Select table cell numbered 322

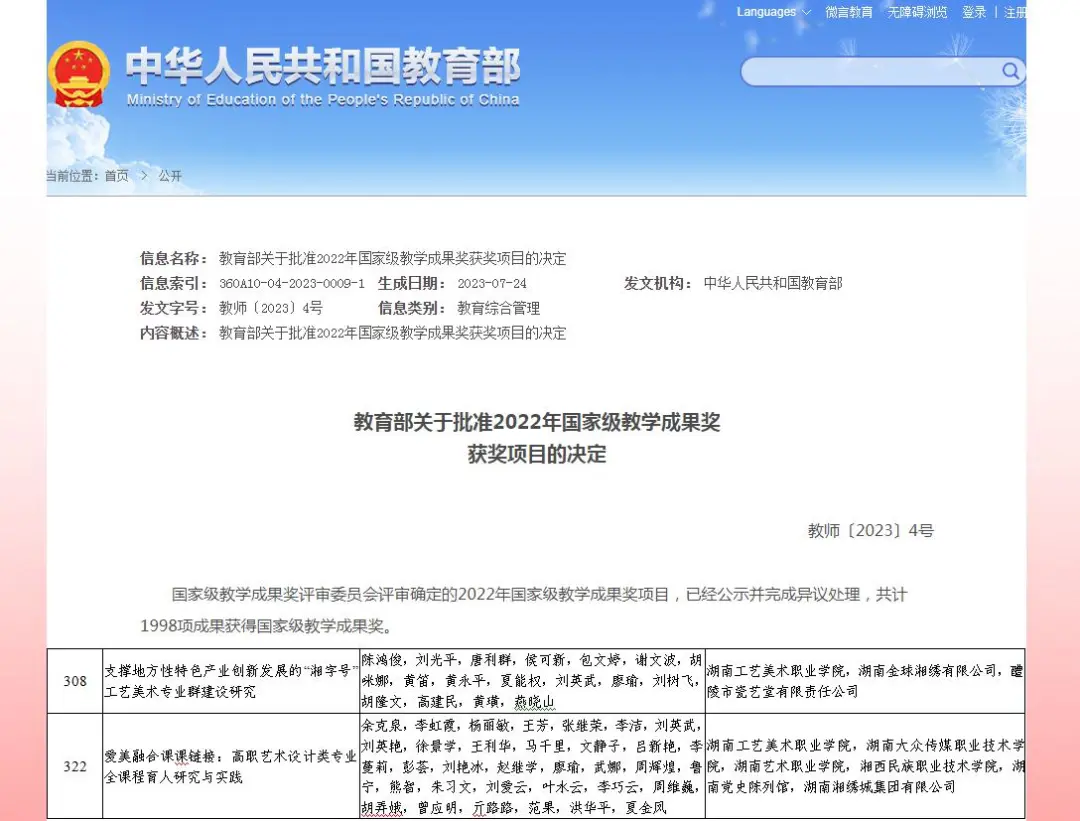point(75,766)
